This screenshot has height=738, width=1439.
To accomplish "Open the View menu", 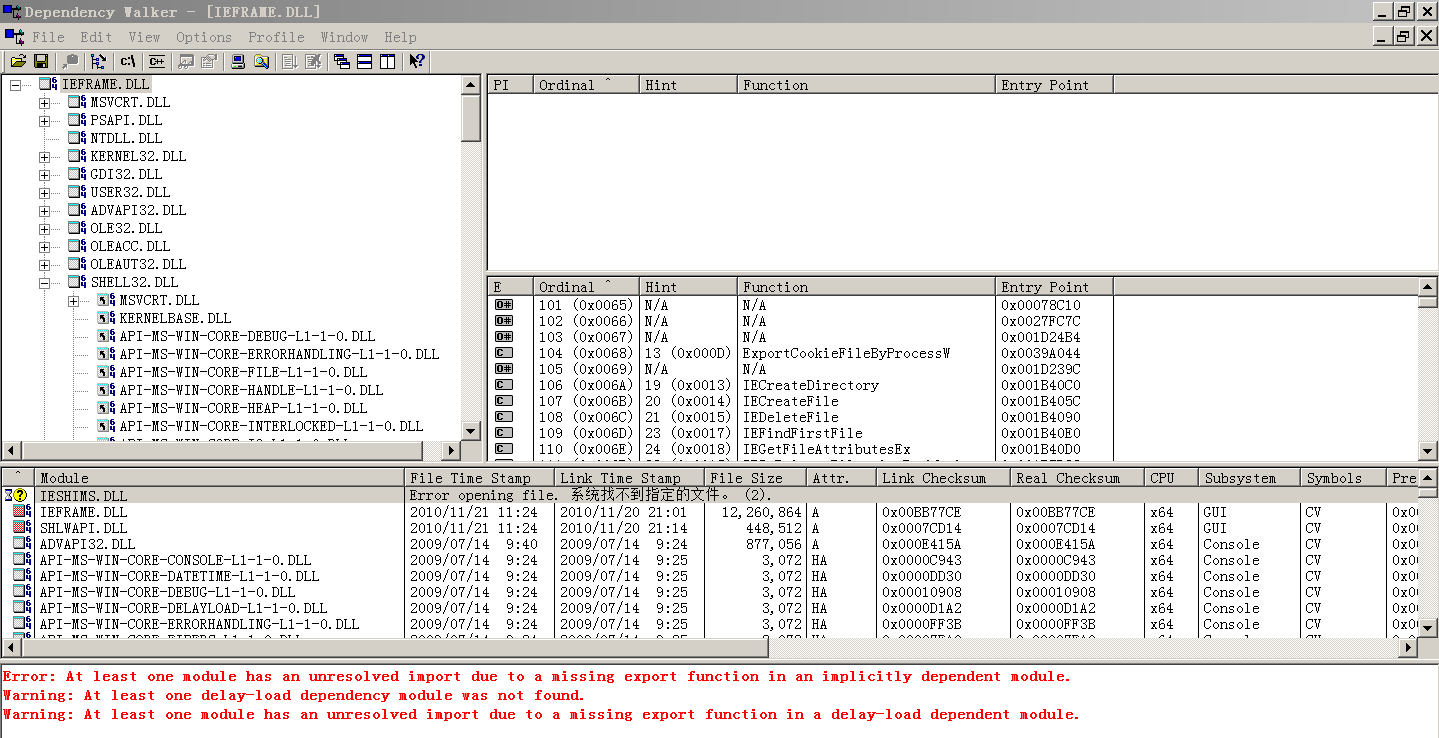I will coord(144,37).
